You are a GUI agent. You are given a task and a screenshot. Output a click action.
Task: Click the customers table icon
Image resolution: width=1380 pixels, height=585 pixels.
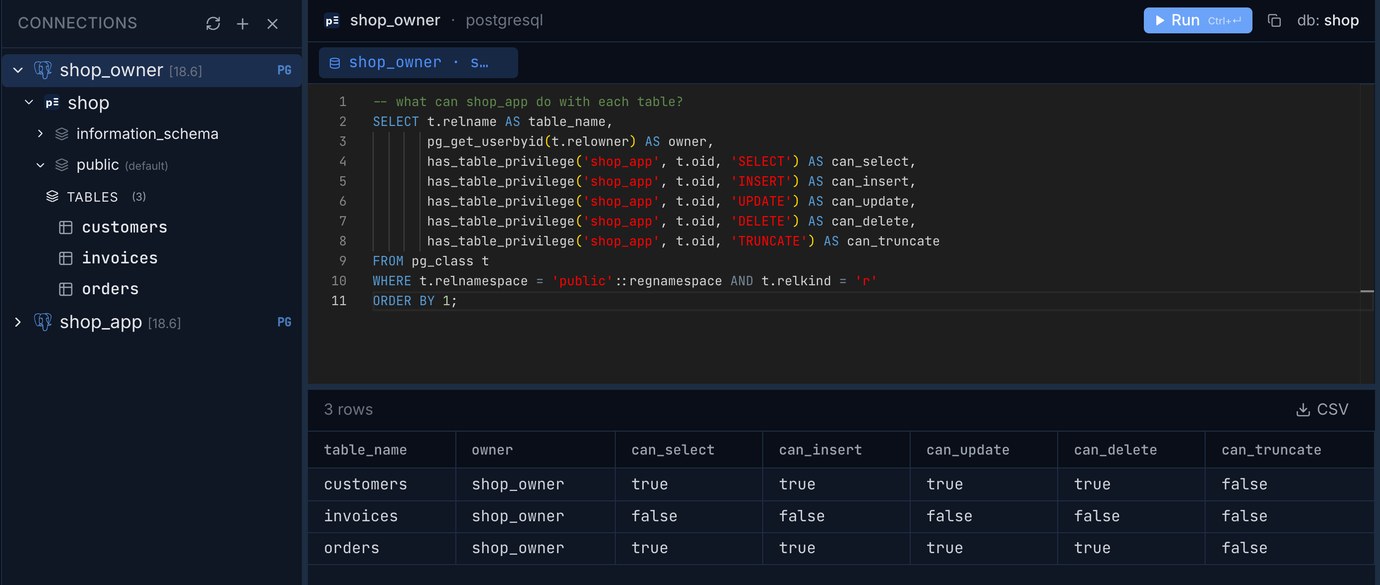tap(66, 228)
